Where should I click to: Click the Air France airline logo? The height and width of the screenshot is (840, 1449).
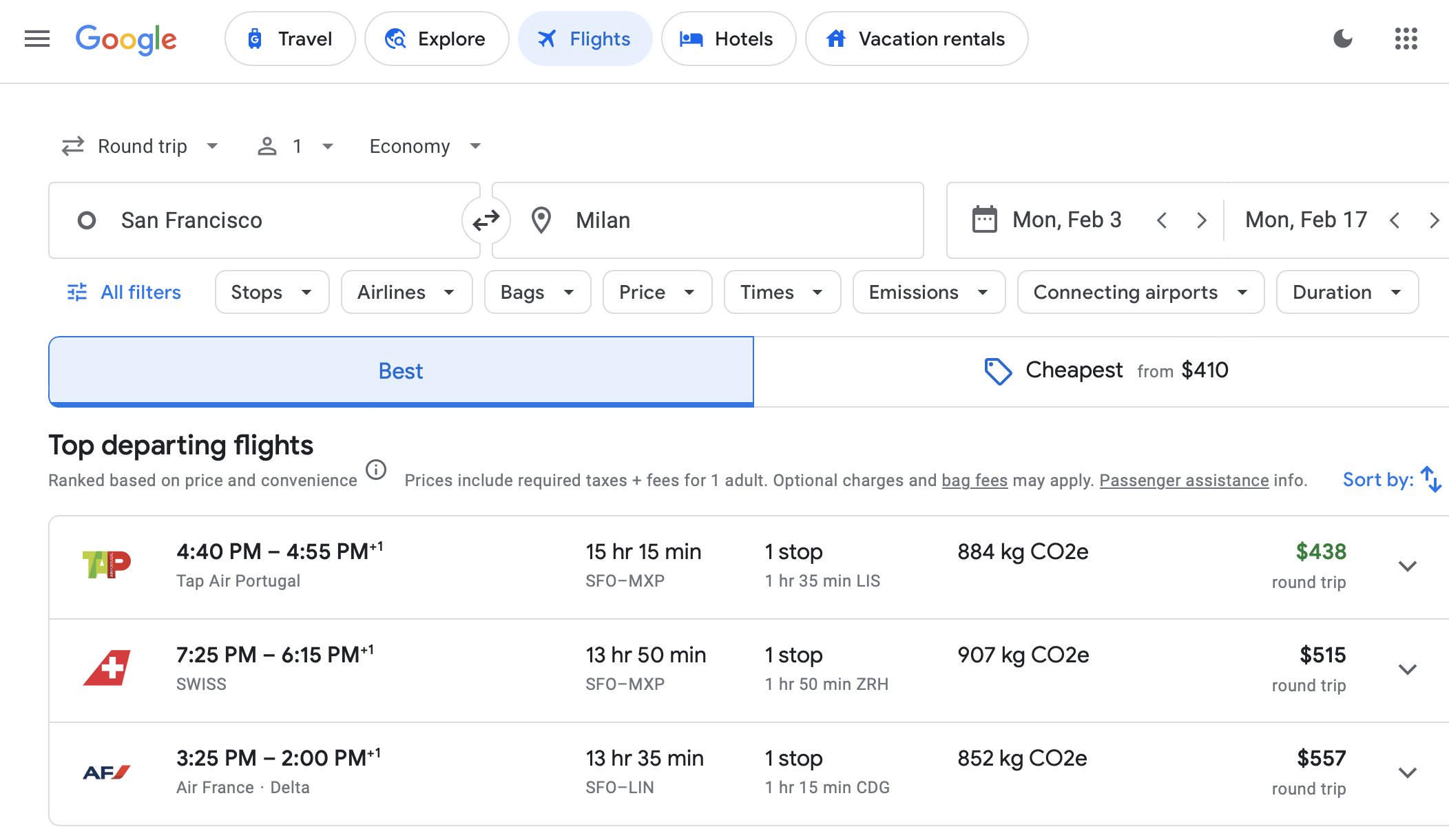107,773
